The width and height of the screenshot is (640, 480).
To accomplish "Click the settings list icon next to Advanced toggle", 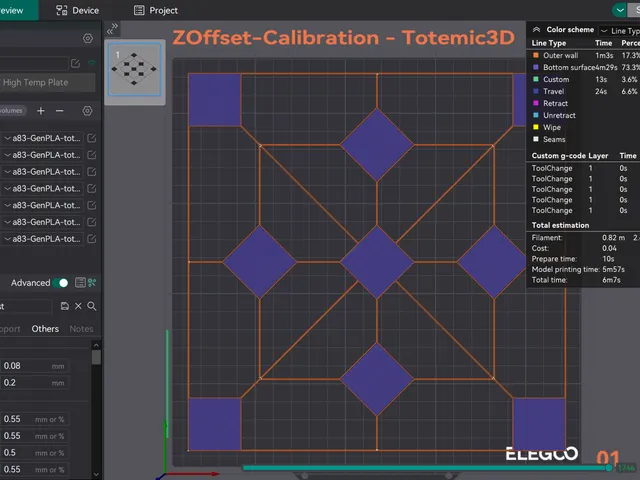I will [80, 282].
